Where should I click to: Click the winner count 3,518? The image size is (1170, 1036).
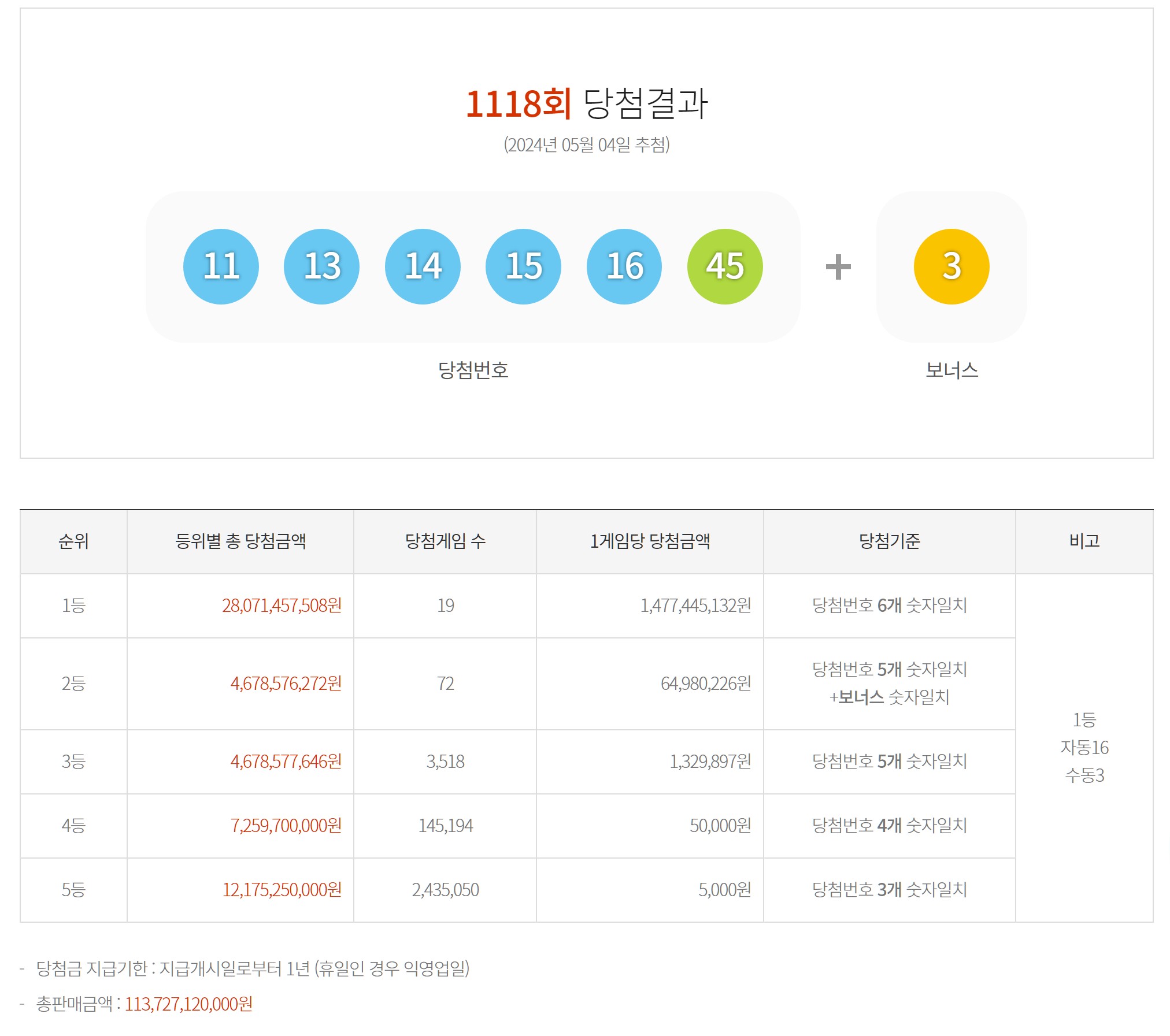(446, 762)
